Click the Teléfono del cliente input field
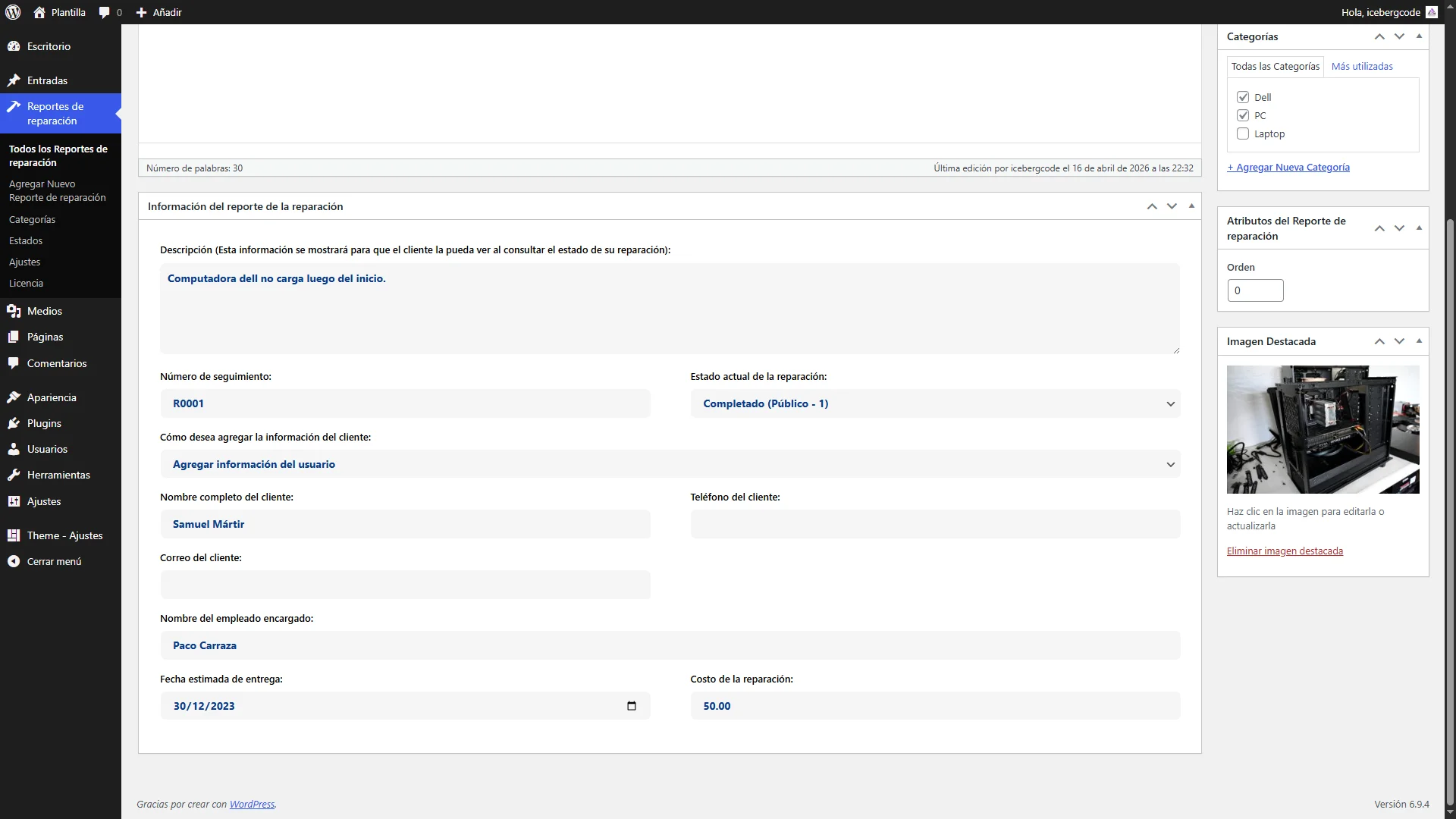Viewport: 1456px width, 819px height. pyautogui.click(x=935, y=524)
